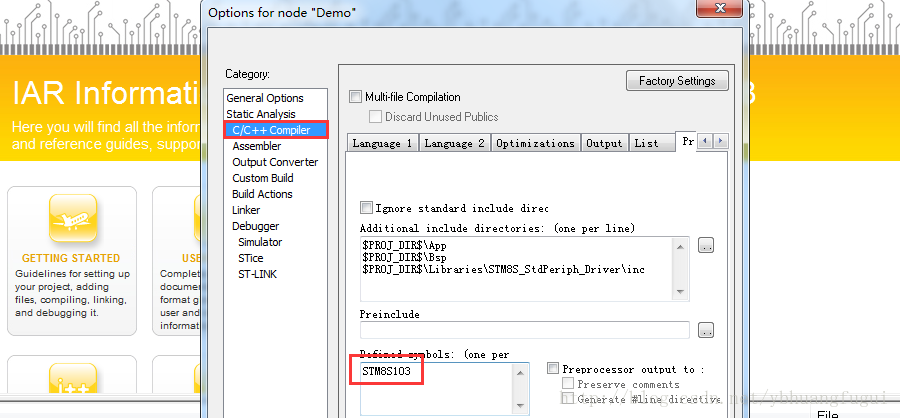
Task: Select Static Analysis category
Action: pyautogui.click(x=261, y=114)
